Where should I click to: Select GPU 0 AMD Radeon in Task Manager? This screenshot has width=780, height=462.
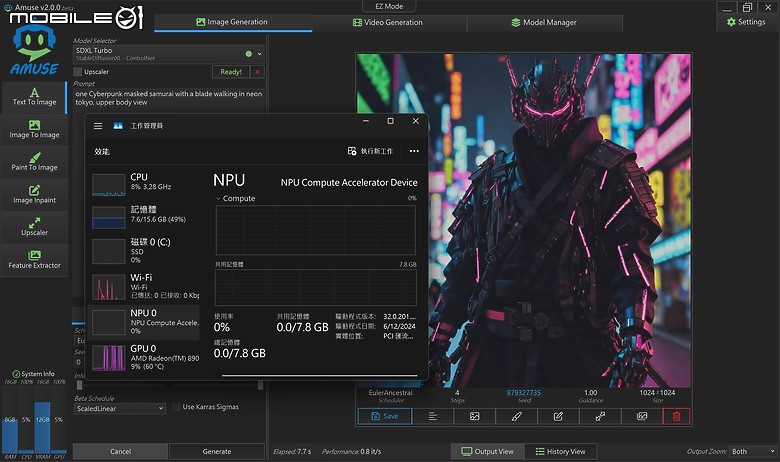(x=145, y=357)
